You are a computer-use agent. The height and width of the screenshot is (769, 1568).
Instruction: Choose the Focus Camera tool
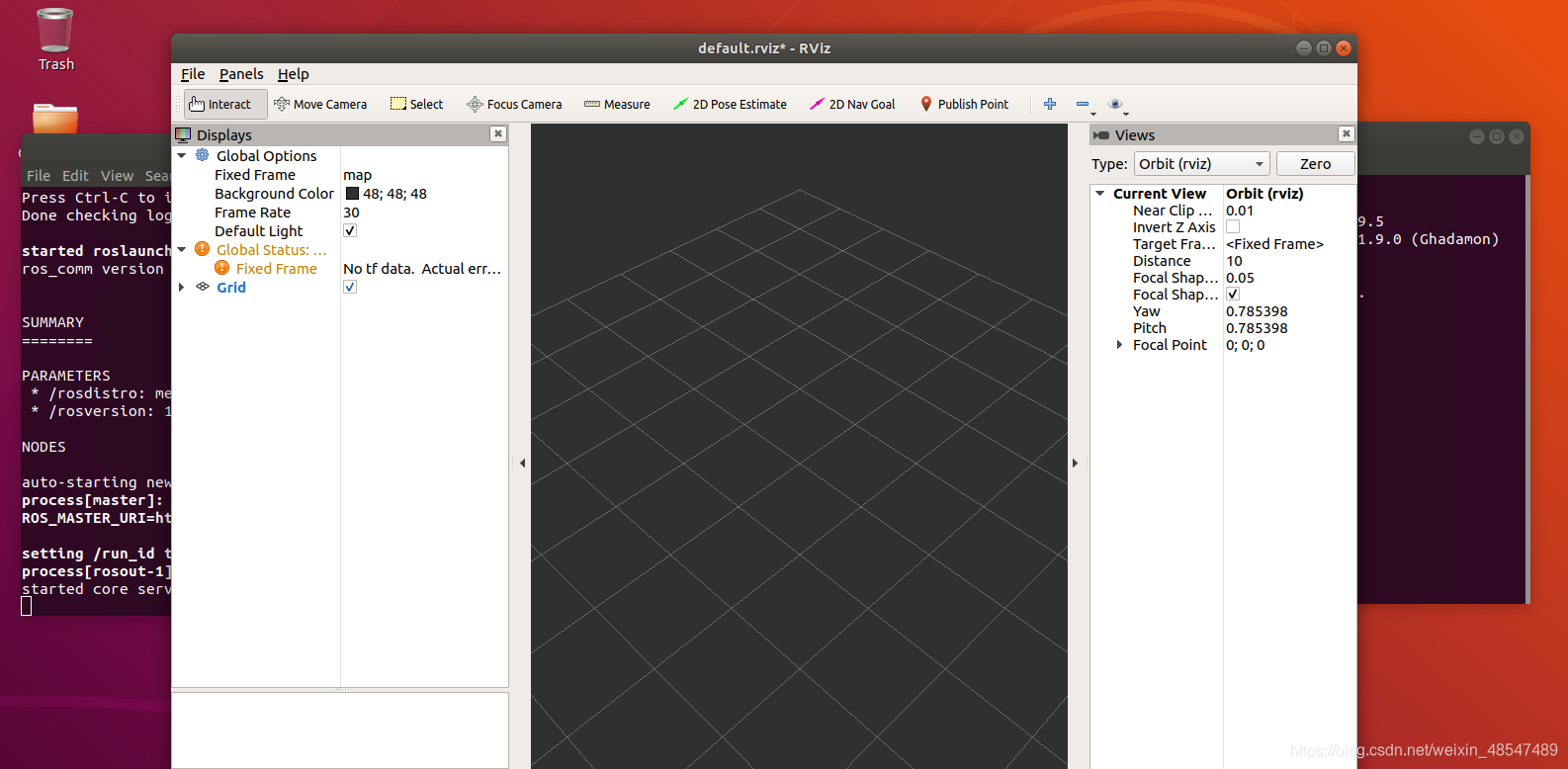click(x=514, y=104)
